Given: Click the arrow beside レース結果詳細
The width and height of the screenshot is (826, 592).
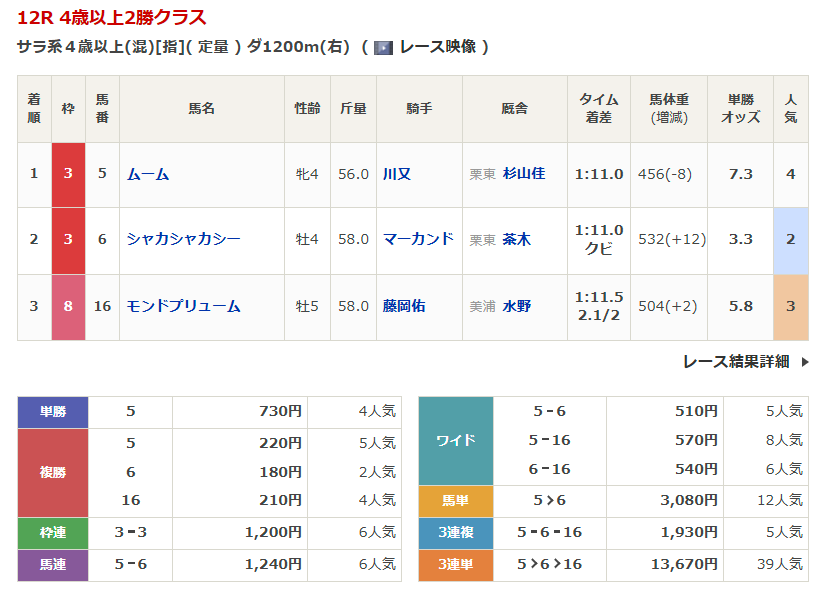Looking at the screenshot, I should click(x=805, y=362).
